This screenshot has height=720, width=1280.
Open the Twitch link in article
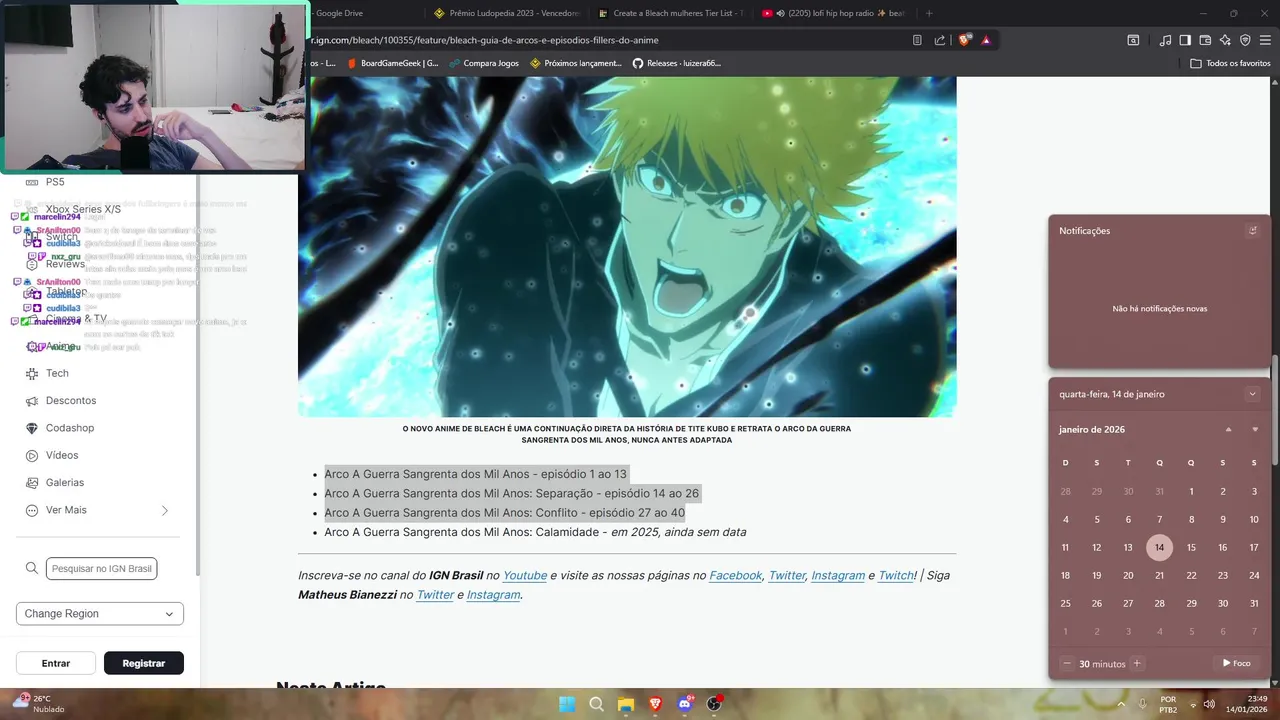pos(896,576)
